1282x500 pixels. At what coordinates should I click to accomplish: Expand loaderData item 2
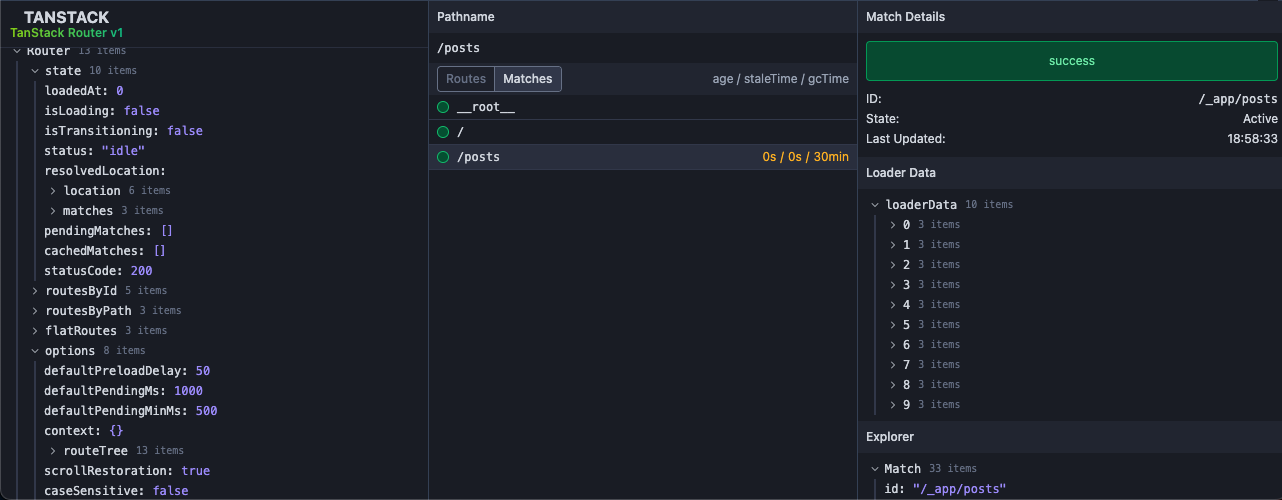(893, 265)
